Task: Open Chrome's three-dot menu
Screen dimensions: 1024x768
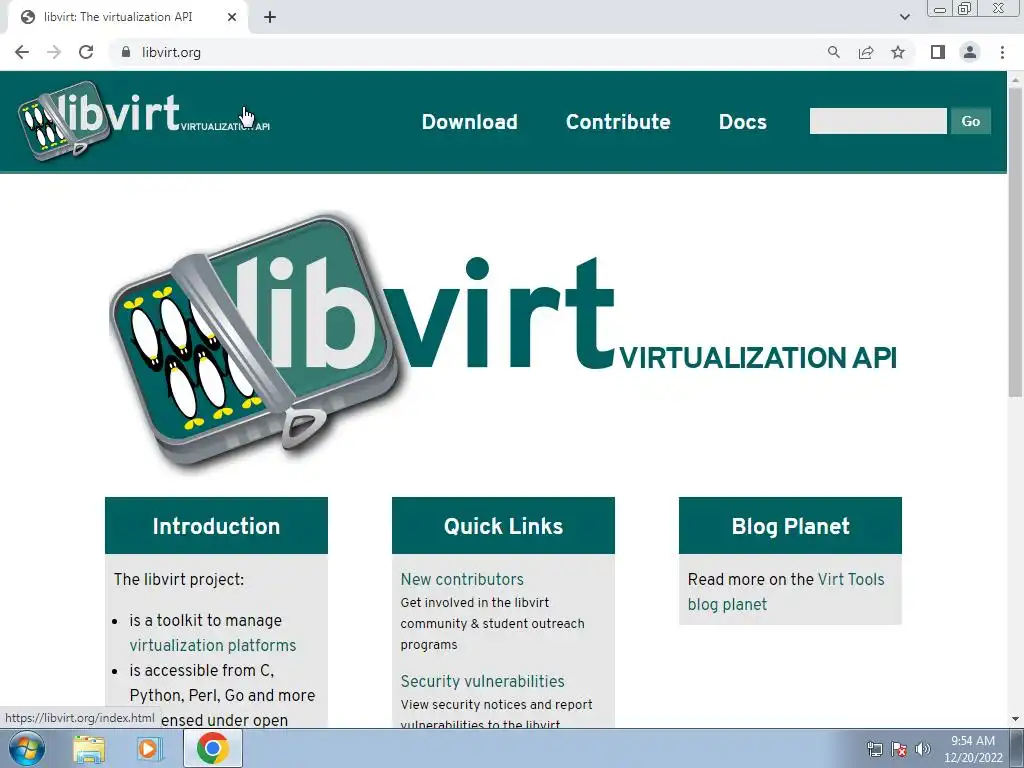Action: pyautogui.click(x=1002, y=52)
